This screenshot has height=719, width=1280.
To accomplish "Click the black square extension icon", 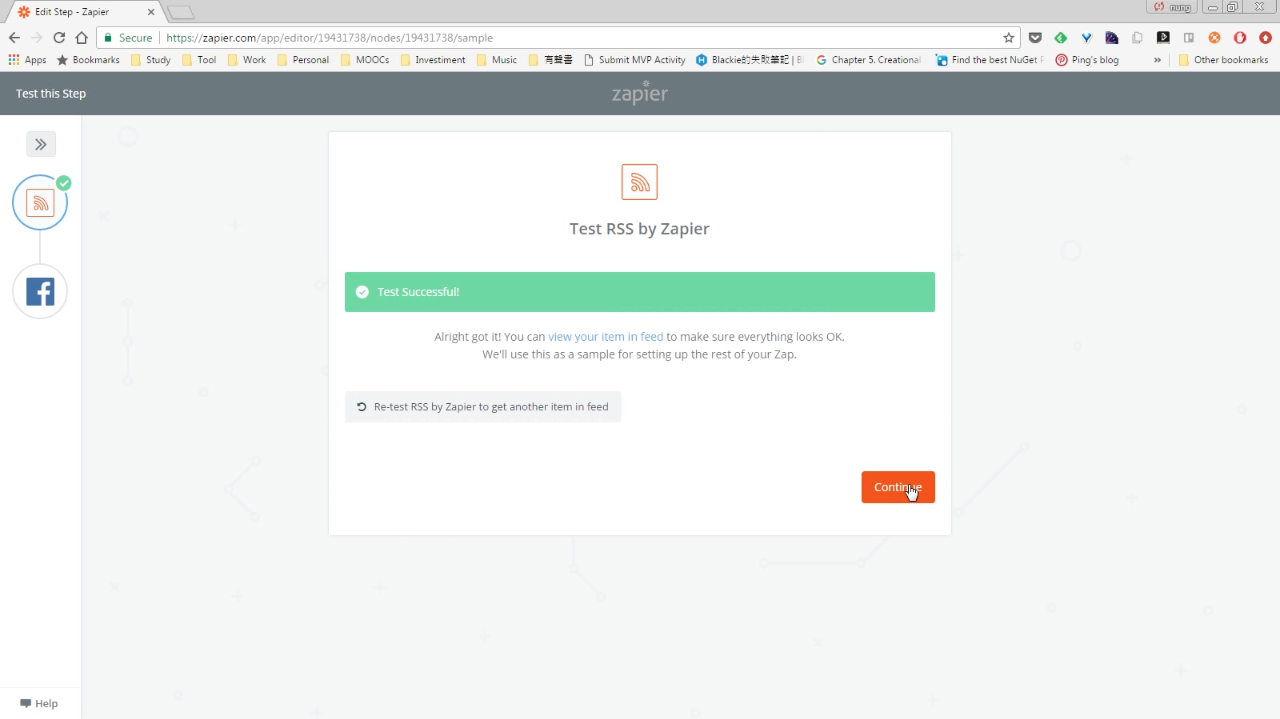I will (x=1163, y=38).
